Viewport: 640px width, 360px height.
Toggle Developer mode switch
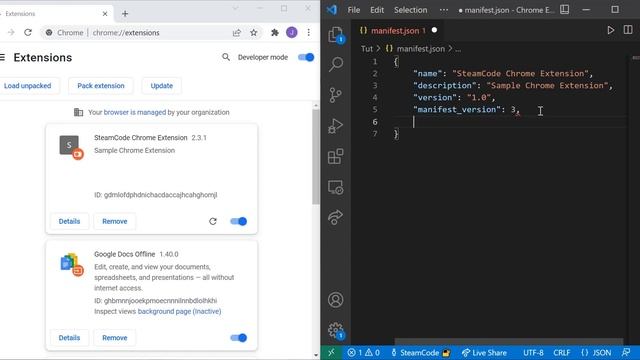[306, 58]
